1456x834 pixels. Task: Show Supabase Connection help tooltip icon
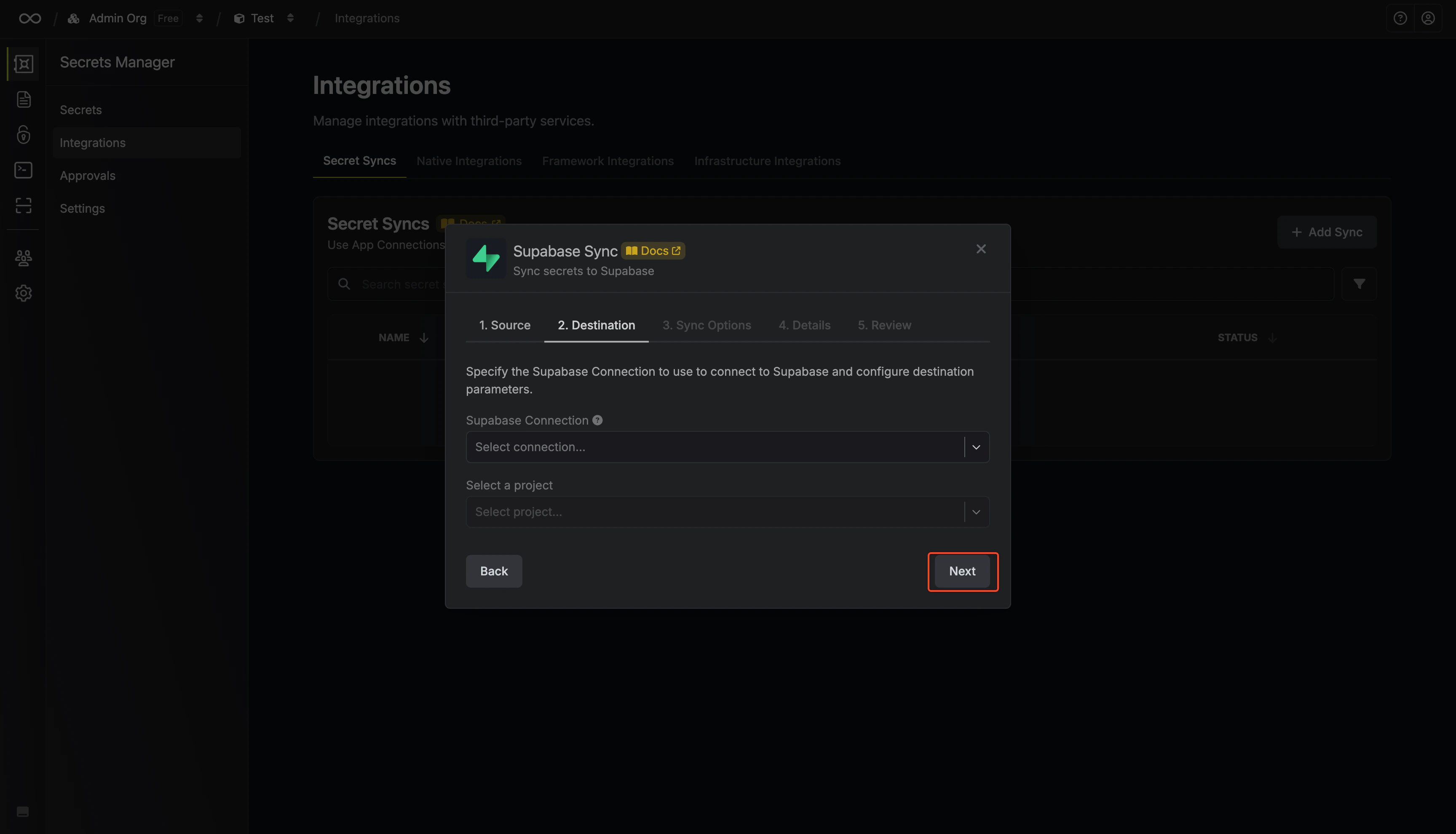pos(597,420)
